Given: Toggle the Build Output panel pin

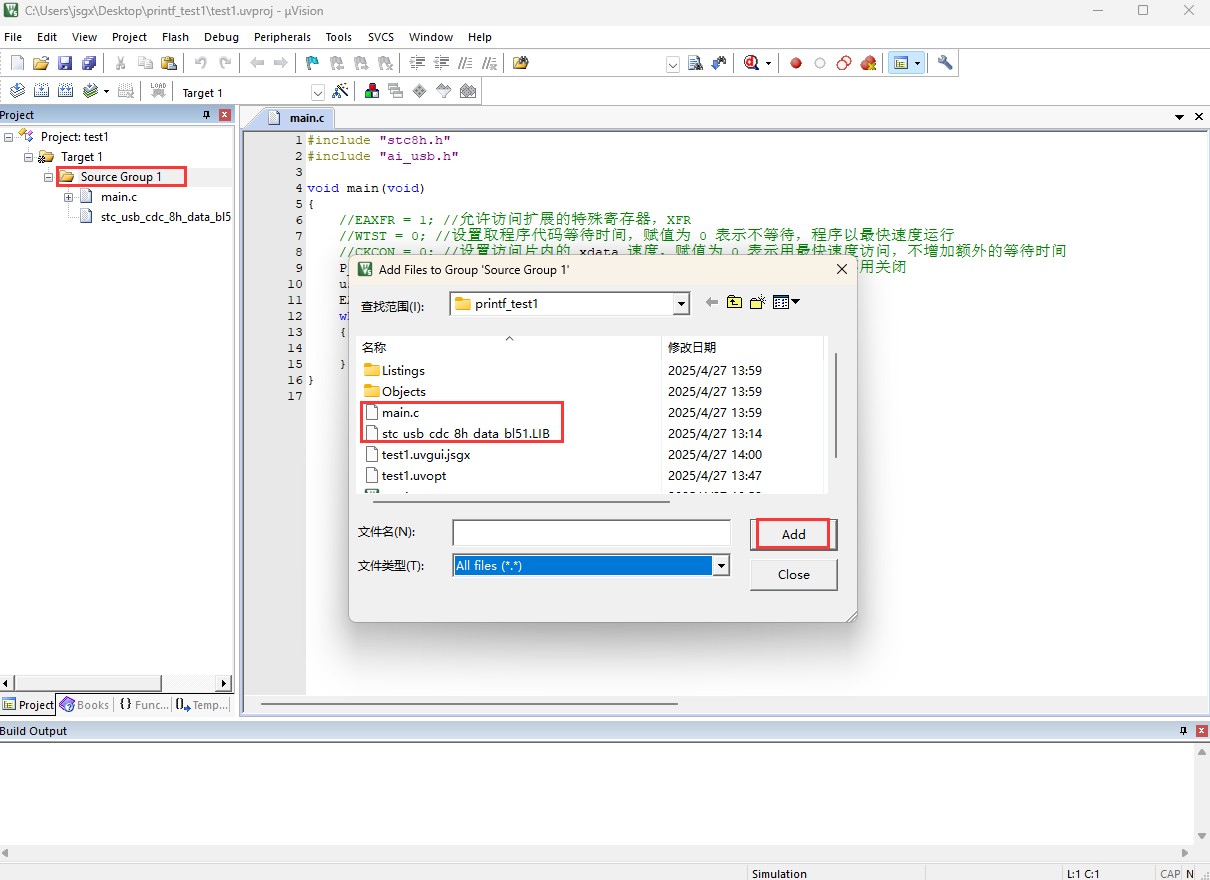Looking at the screenshot, I should [x=1183, y=731].
